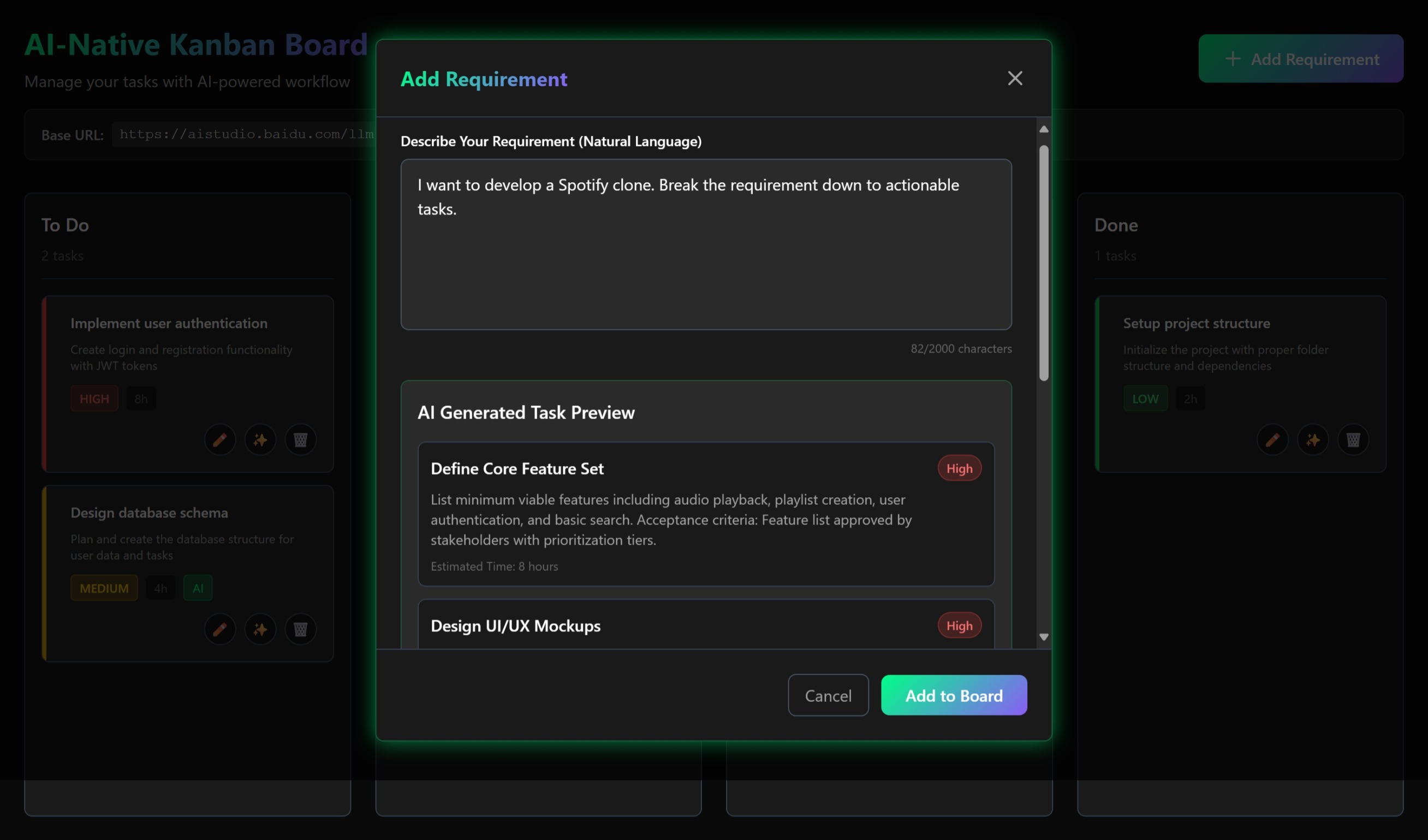Delete the Design database schema task

tap(300, 629)
